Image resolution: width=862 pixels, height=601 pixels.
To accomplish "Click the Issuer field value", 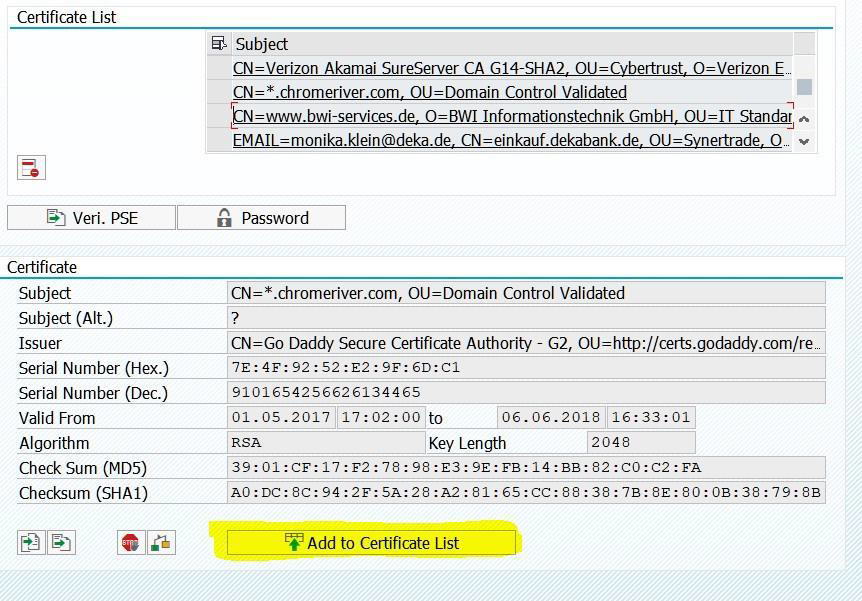I will click(526, 343).
